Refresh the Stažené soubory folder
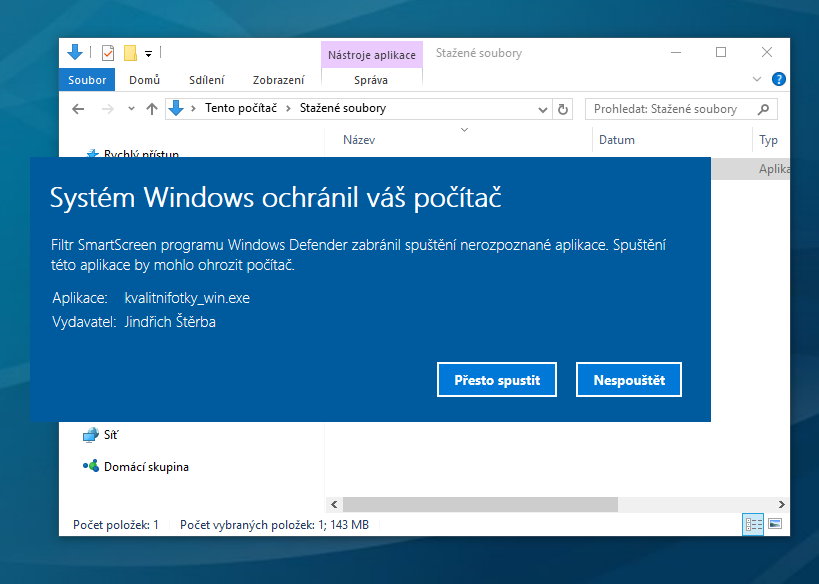This screenshot has width=819, height=584. point(563,109)
